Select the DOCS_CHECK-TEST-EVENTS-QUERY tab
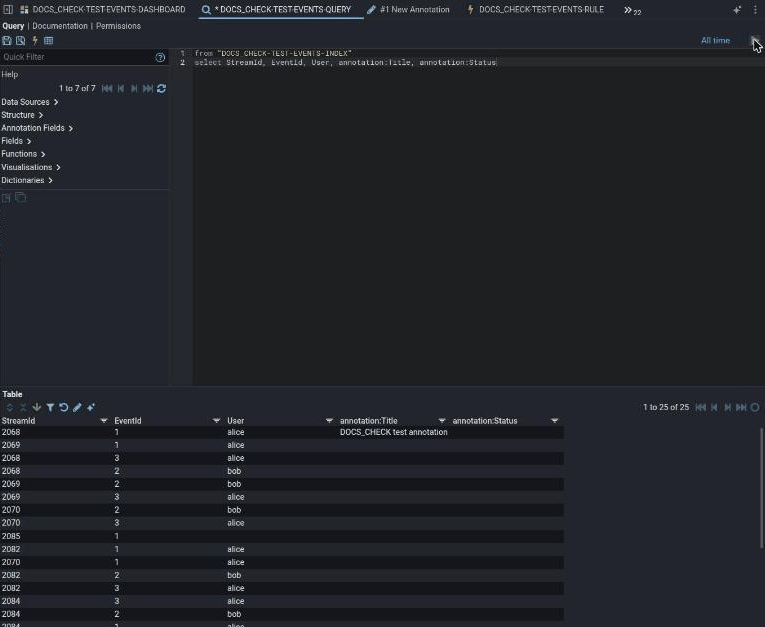 tap(281, 9)
